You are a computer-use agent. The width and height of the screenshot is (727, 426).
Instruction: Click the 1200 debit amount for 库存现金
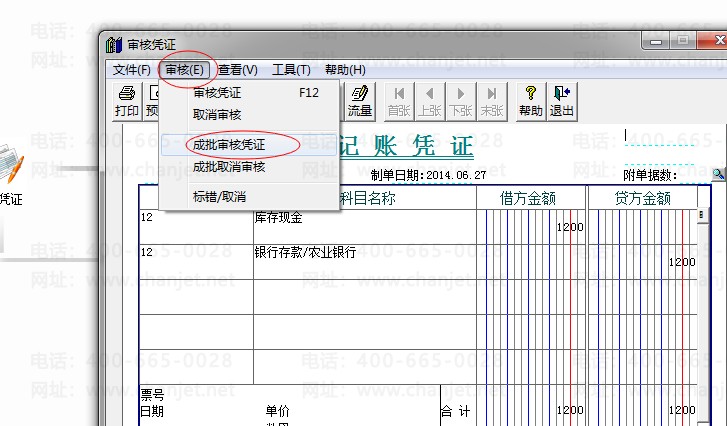pos(570,227)
